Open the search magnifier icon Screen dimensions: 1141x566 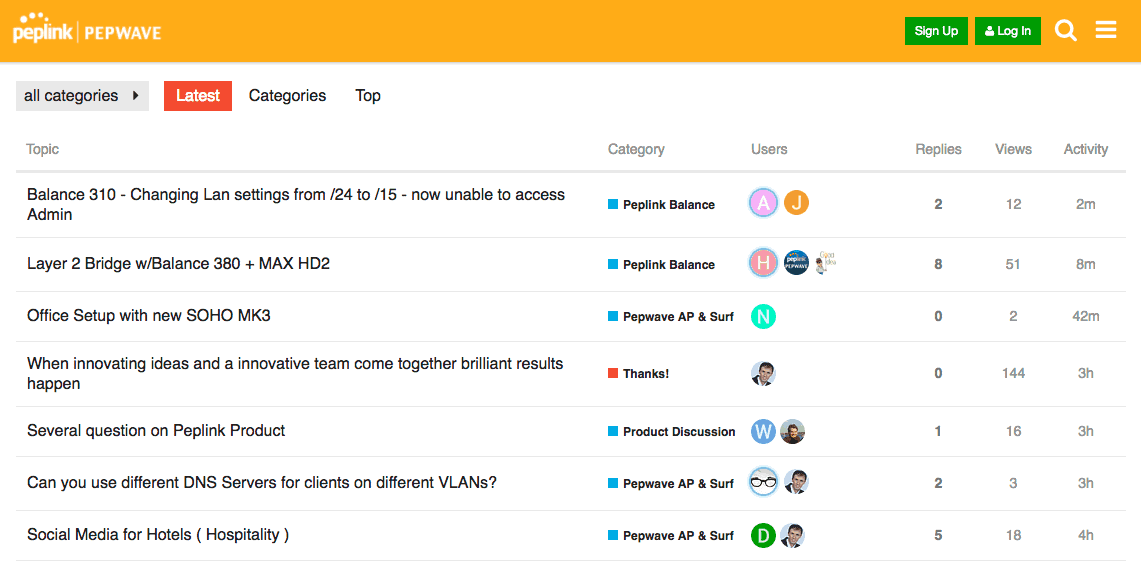pyautogui.click(x=1065, y=31)
